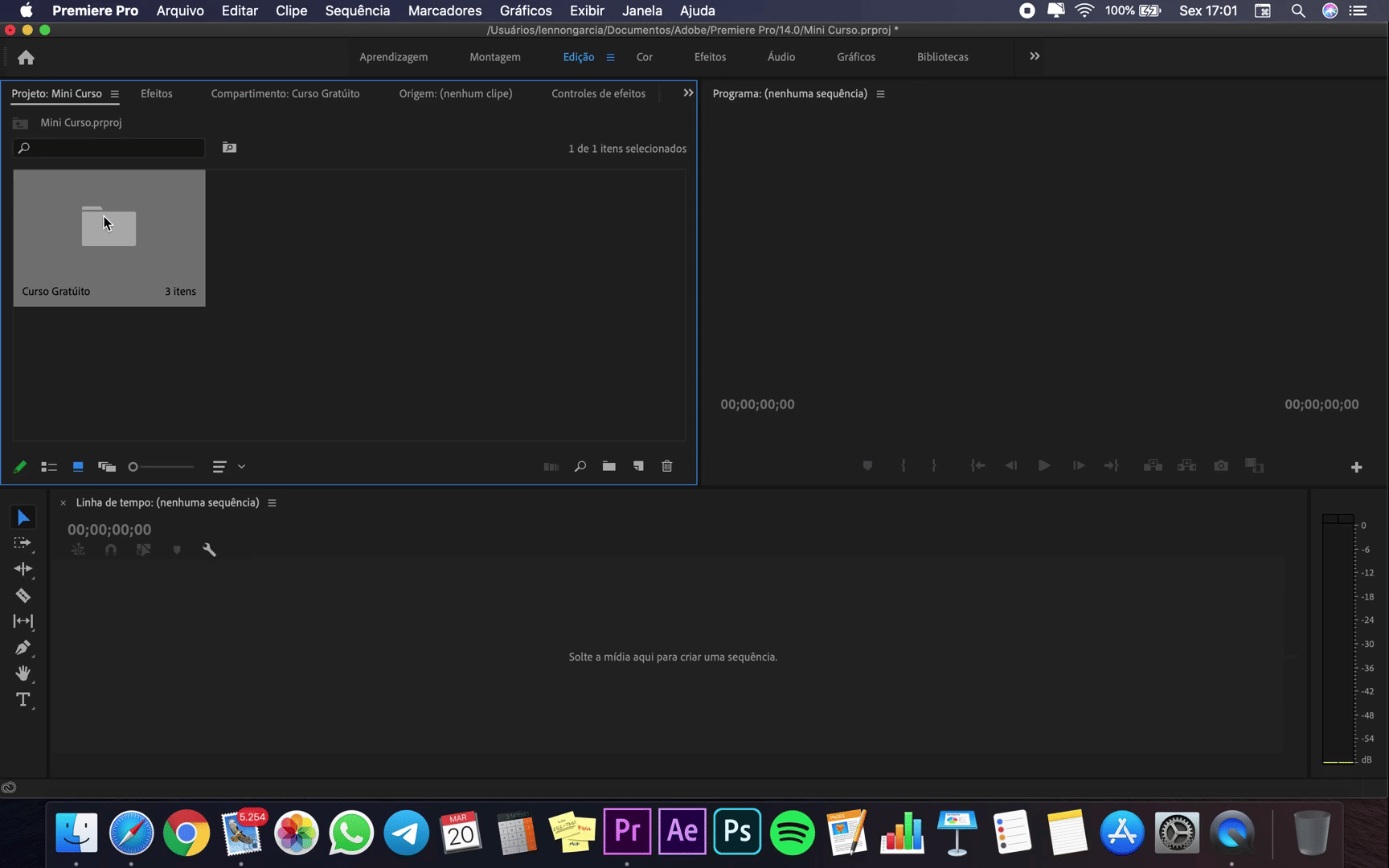Select the Razor tool
This screenshot has height=868, width=1389.
click(x=23, y=596)
